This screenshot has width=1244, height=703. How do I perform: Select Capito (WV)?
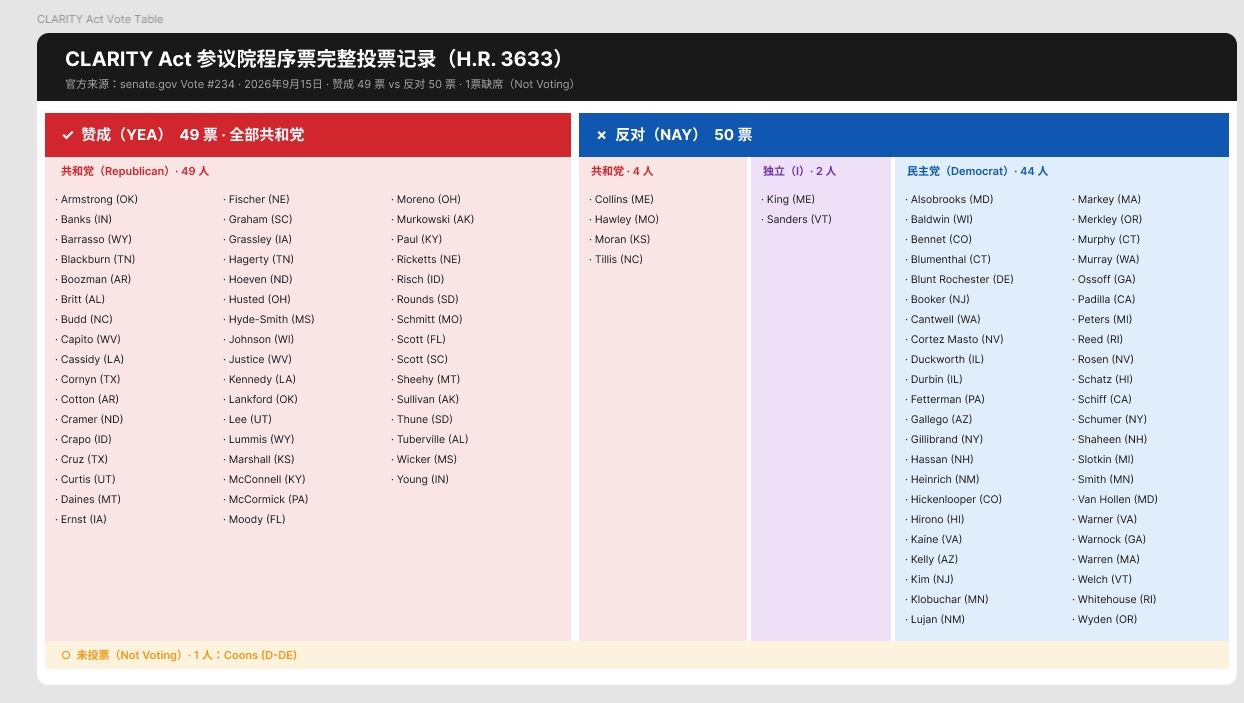90,339
